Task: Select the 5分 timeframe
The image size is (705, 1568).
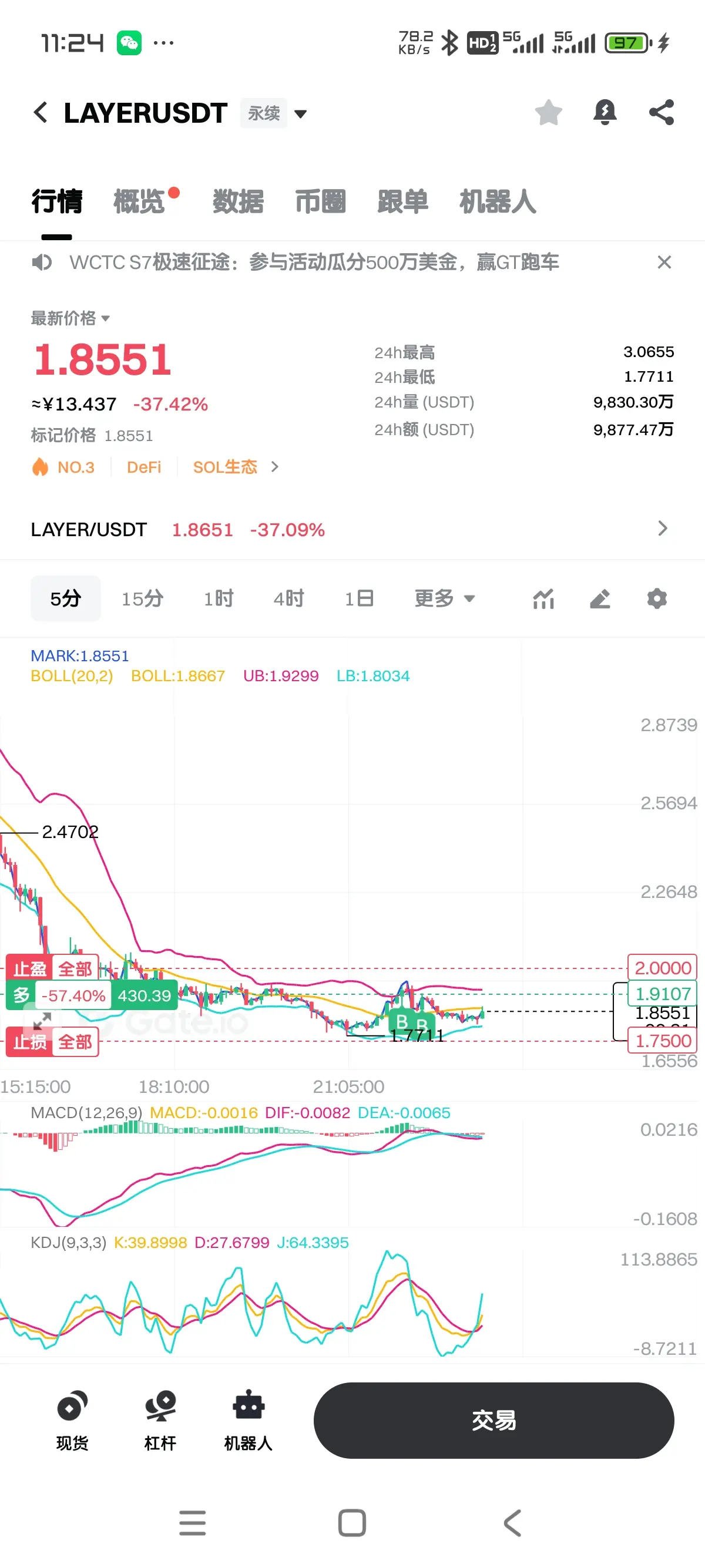Action: (x=66, y=598)
